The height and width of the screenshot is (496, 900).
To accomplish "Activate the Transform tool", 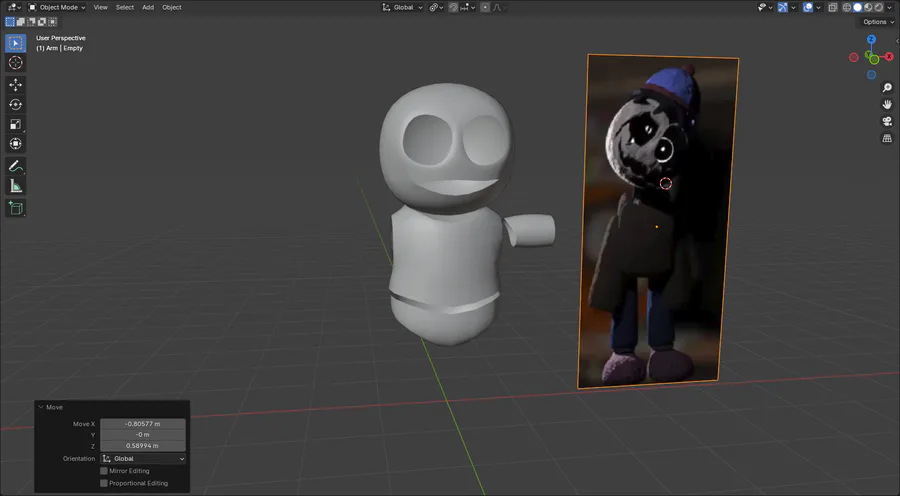I will click(x=15, y=144).
